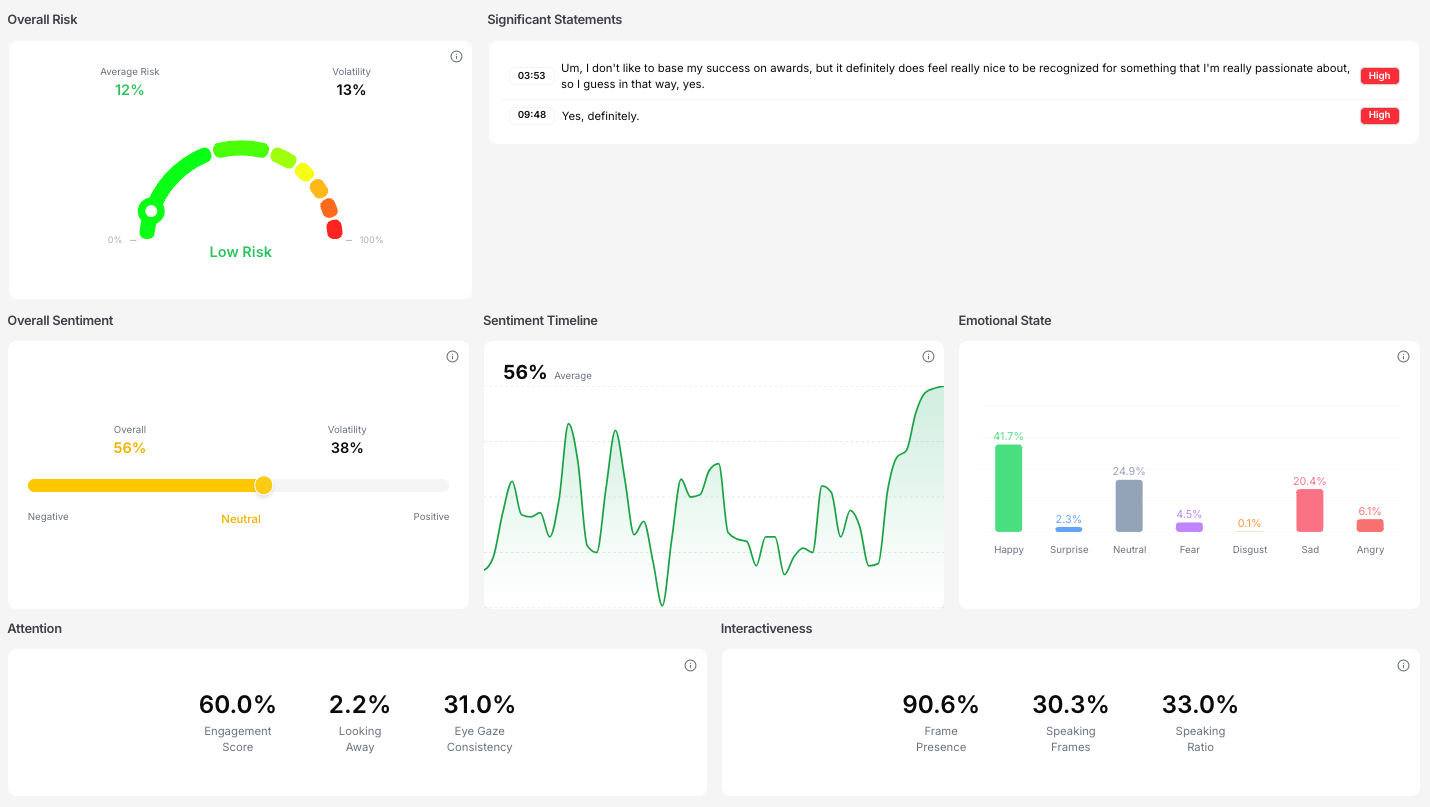This screenshot has height=807, width=1430.
Task: Click the red segment of the risk gauge
Action: (x=334, y=229)
